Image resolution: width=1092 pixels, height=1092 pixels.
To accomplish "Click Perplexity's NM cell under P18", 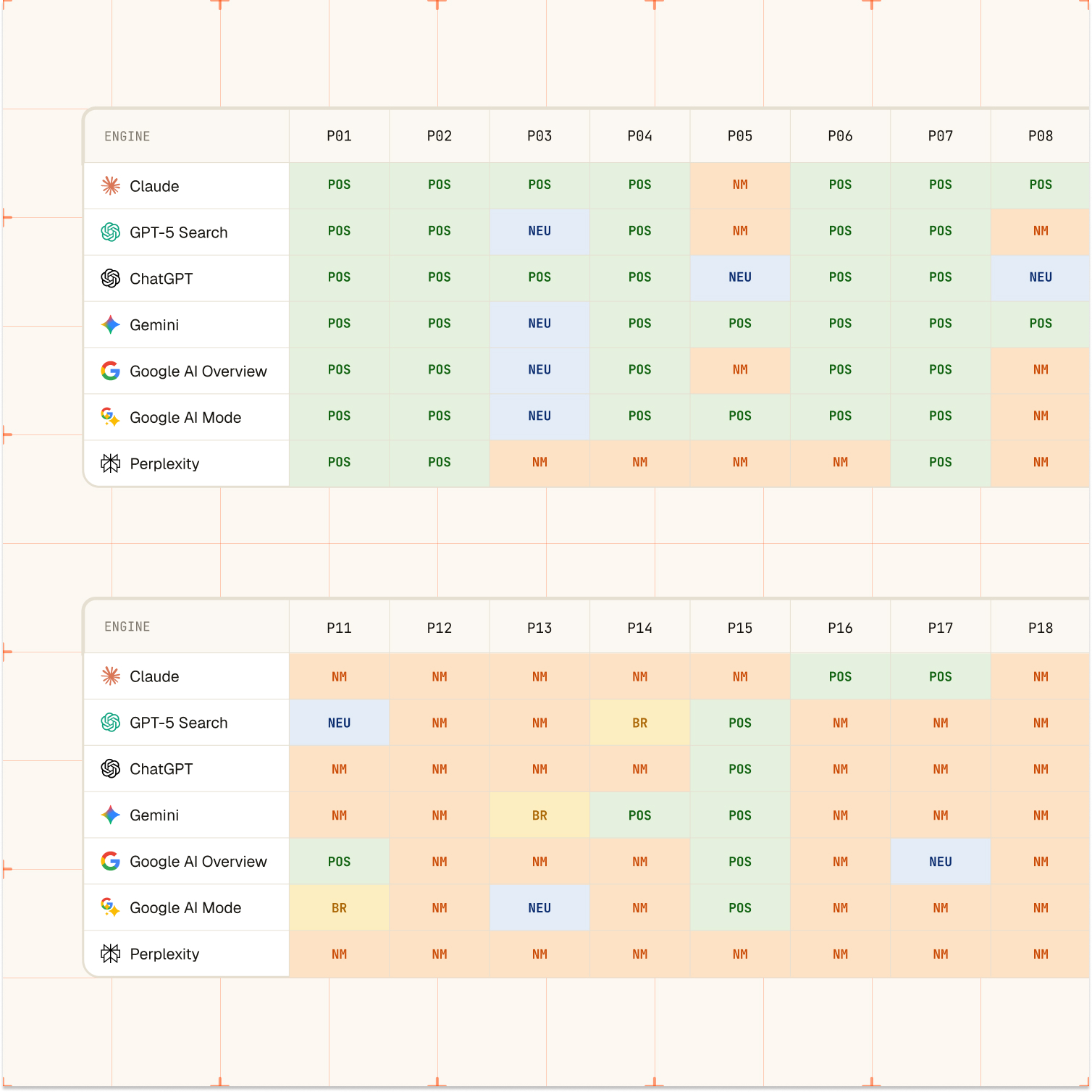I will coord(1041,954).
